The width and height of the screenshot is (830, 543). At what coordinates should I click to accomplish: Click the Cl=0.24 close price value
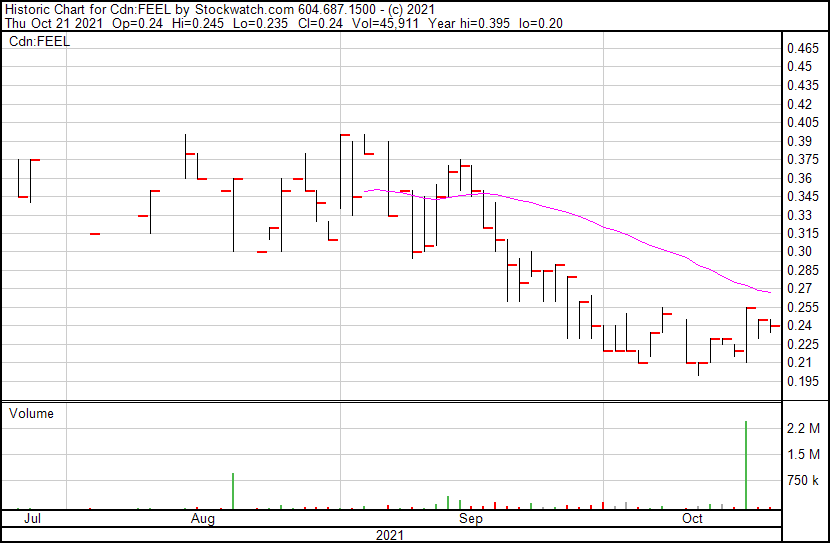click(320, 23)
